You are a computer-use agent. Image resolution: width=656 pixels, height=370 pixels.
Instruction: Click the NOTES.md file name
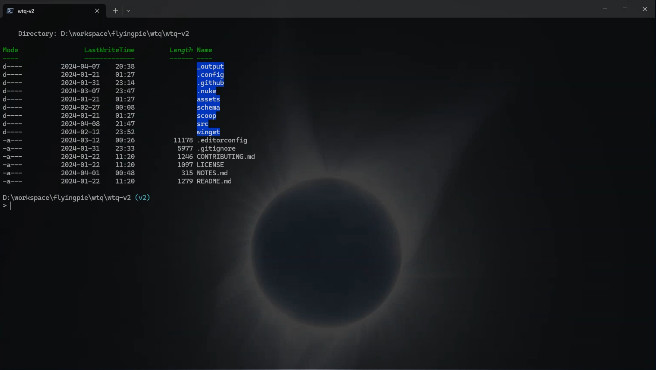point(212,173)
